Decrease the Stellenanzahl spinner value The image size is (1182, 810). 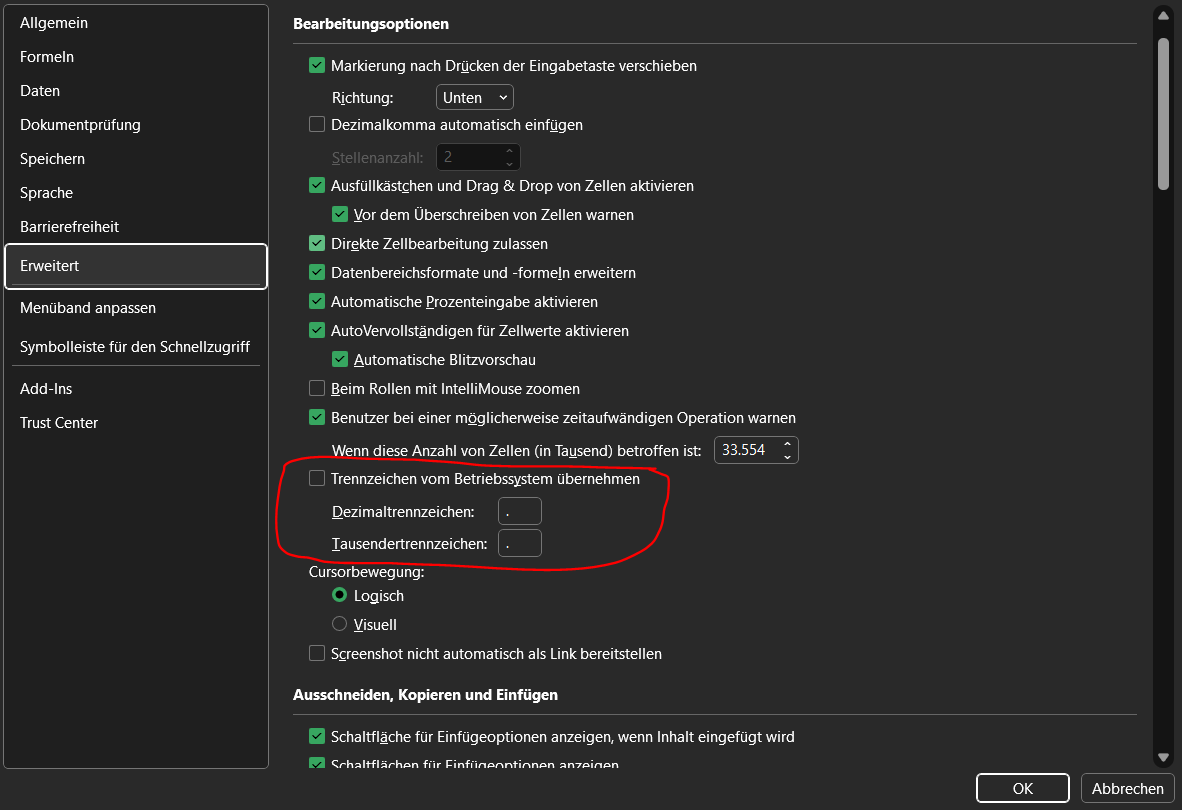[510, 164]
